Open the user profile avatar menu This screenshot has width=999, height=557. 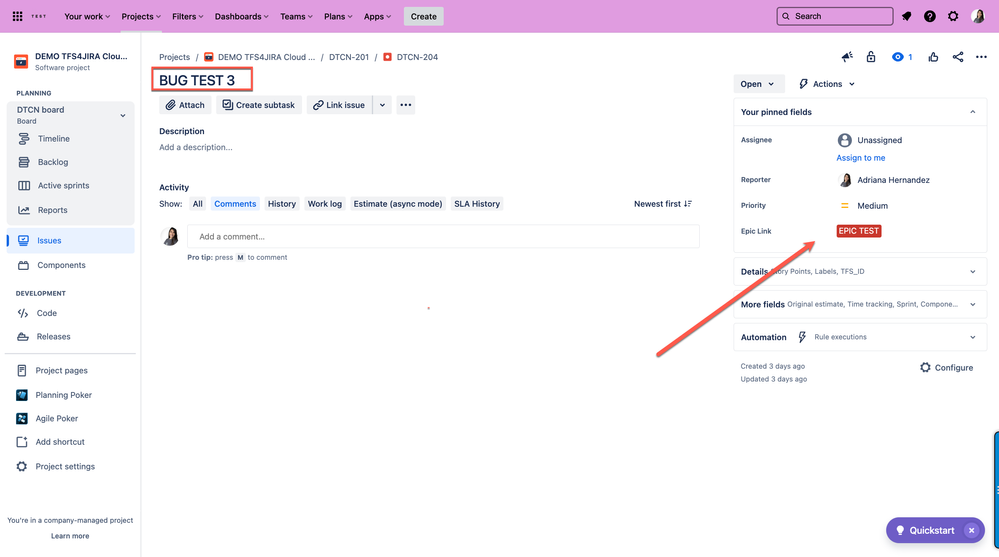(978, 17)
